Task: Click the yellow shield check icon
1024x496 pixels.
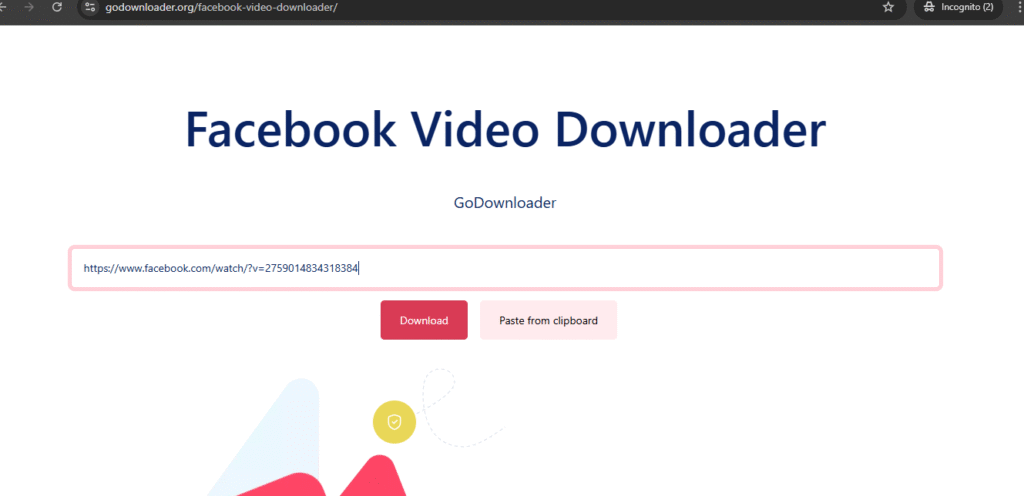Action: [394, 422]
